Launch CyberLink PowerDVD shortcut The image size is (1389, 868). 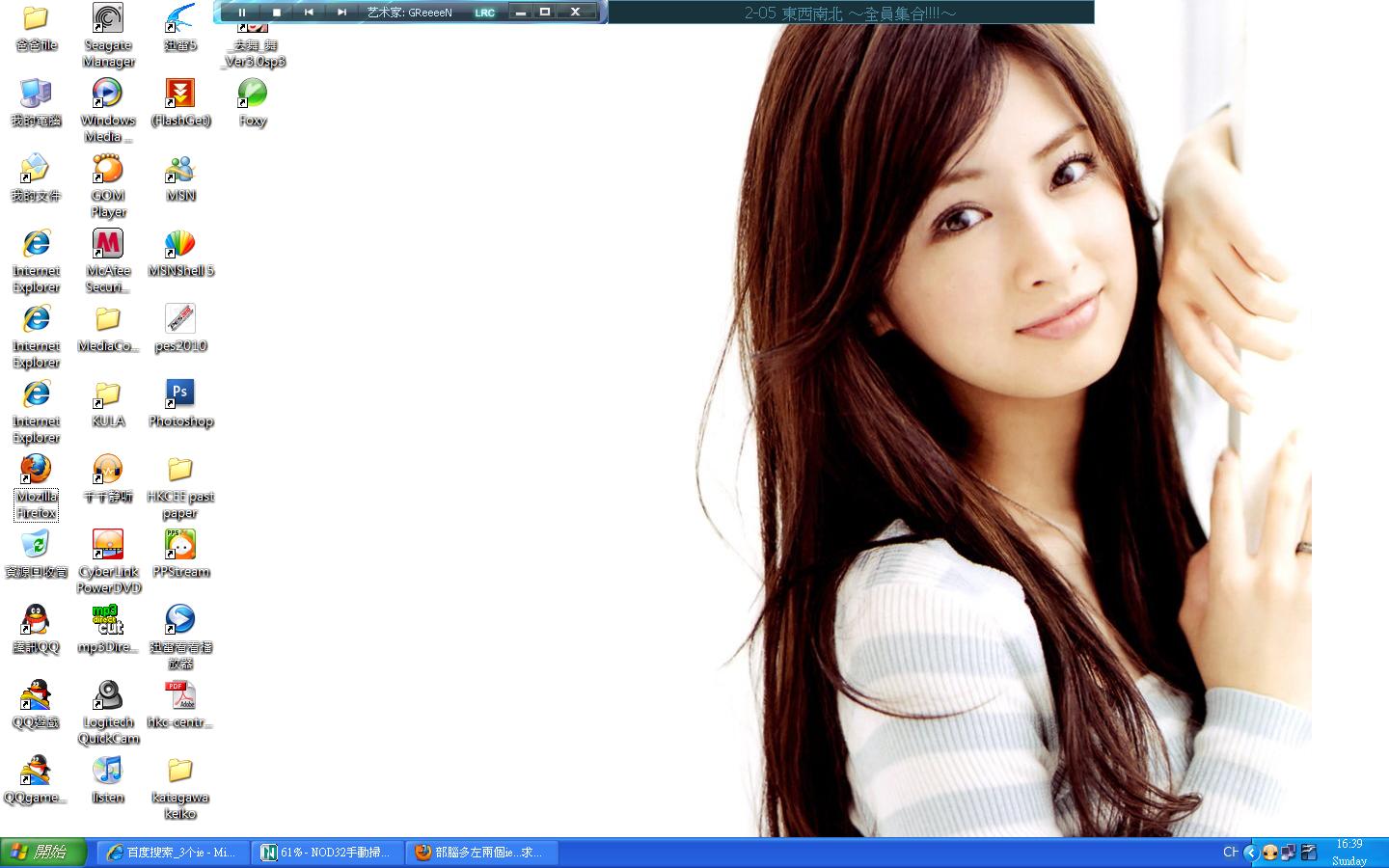[108, 545]
